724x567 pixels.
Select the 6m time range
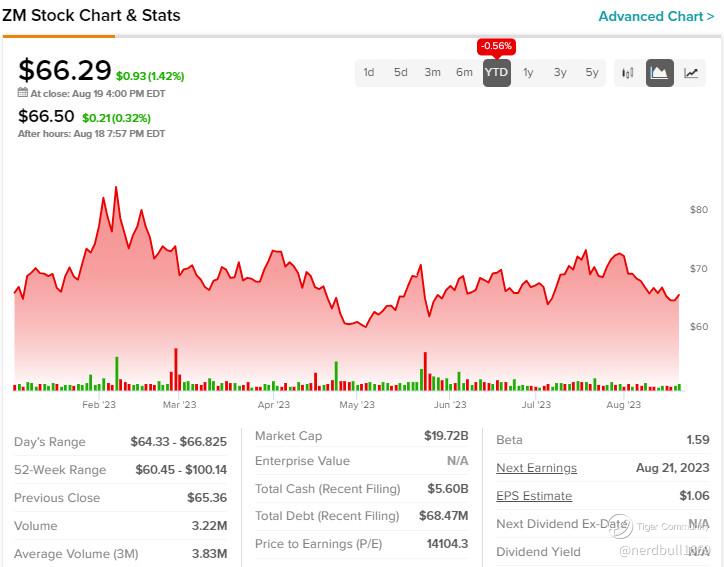coord(465,72)
